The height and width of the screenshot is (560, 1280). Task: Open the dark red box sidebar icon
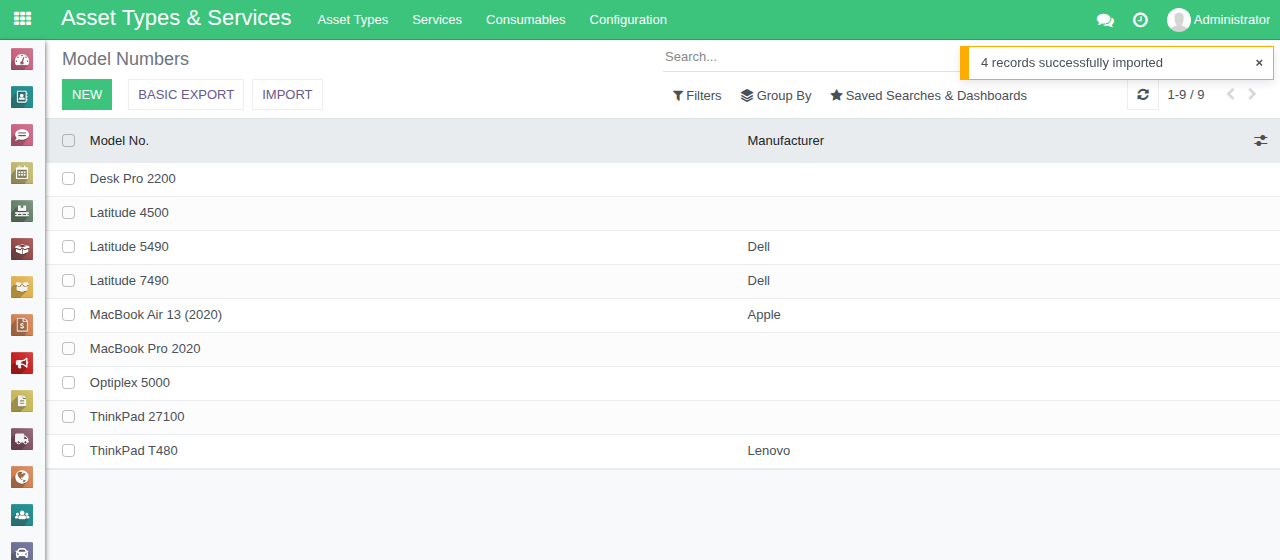tap(22, 249)
